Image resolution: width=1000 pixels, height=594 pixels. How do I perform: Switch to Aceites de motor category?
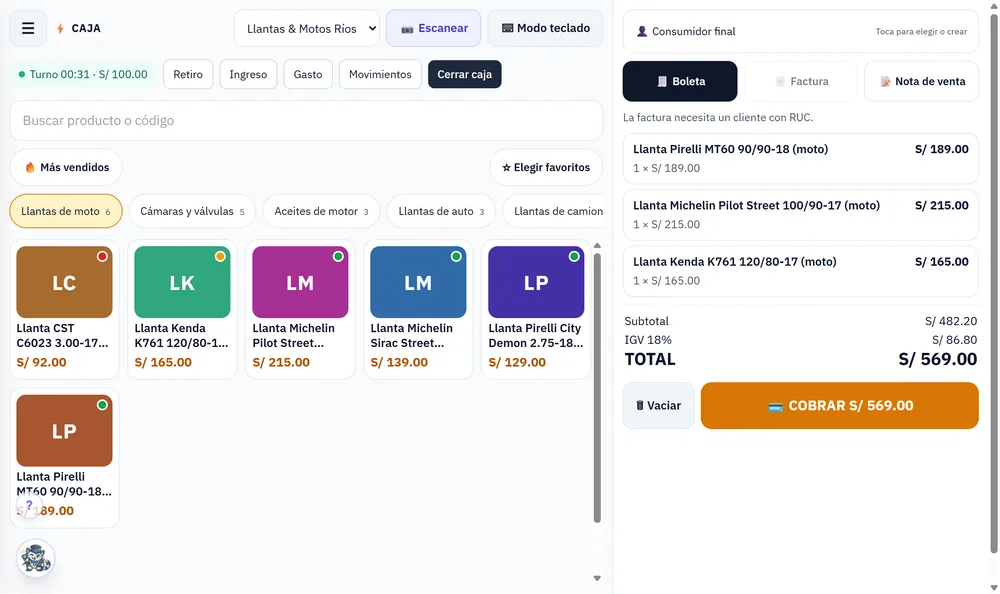321,211
